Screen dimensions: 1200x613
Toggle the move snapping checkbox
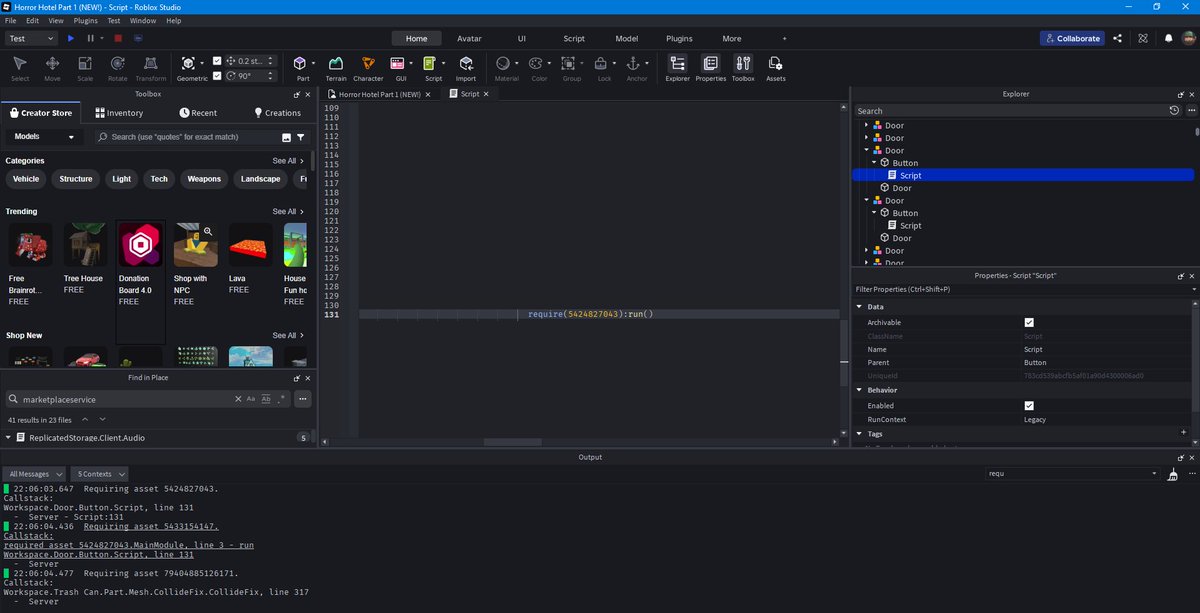click(217, 60)
